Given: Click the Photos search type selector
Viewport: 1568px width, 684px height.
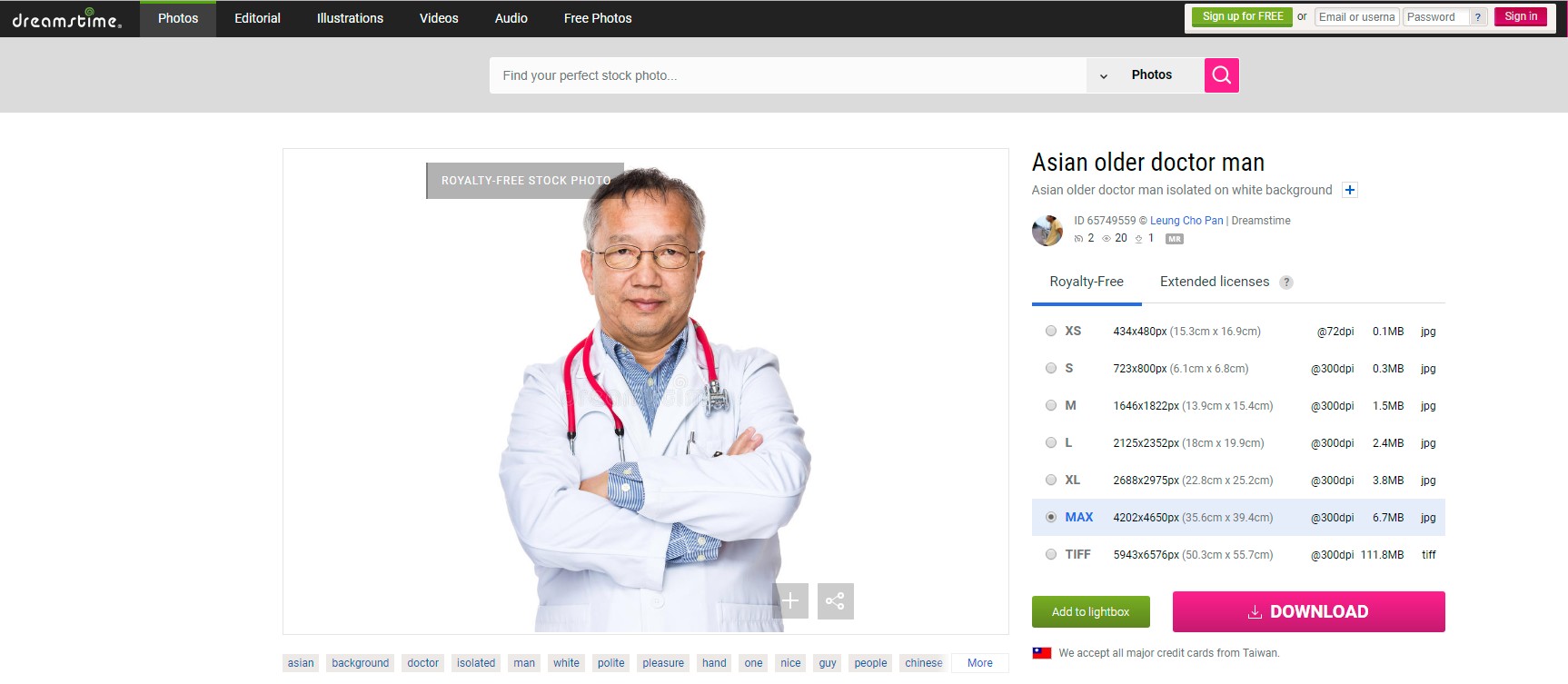Looking at the screenshot, I should pyautogui.click(x=1151, y=75).
